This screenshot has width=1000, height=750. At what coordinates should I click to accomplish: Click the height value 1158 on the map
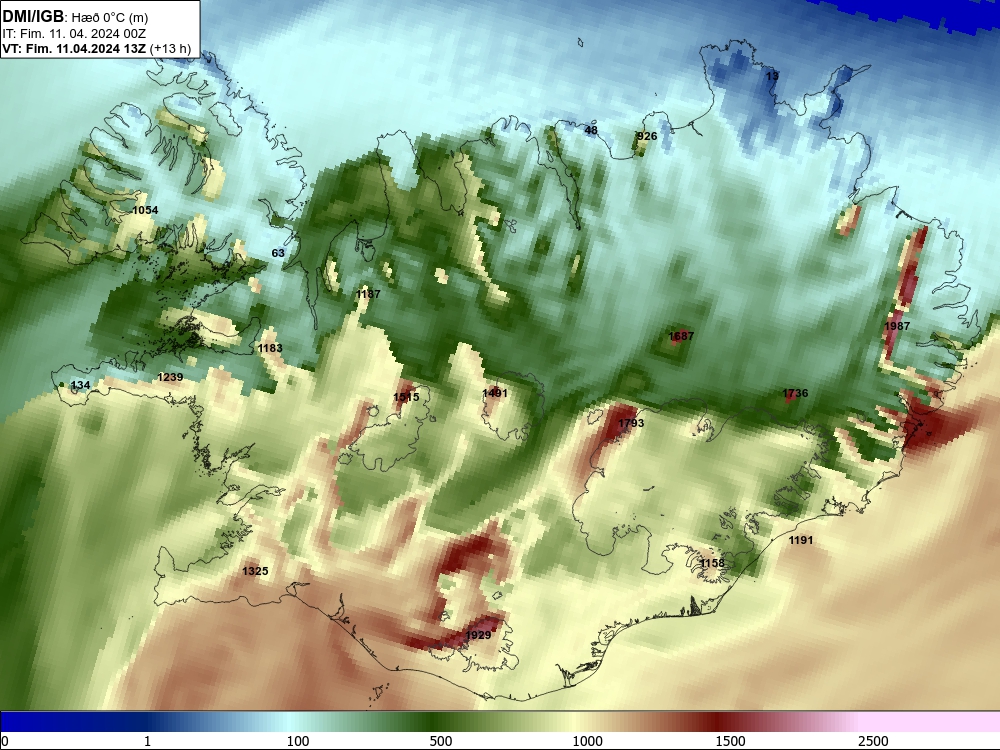(712, 562)
